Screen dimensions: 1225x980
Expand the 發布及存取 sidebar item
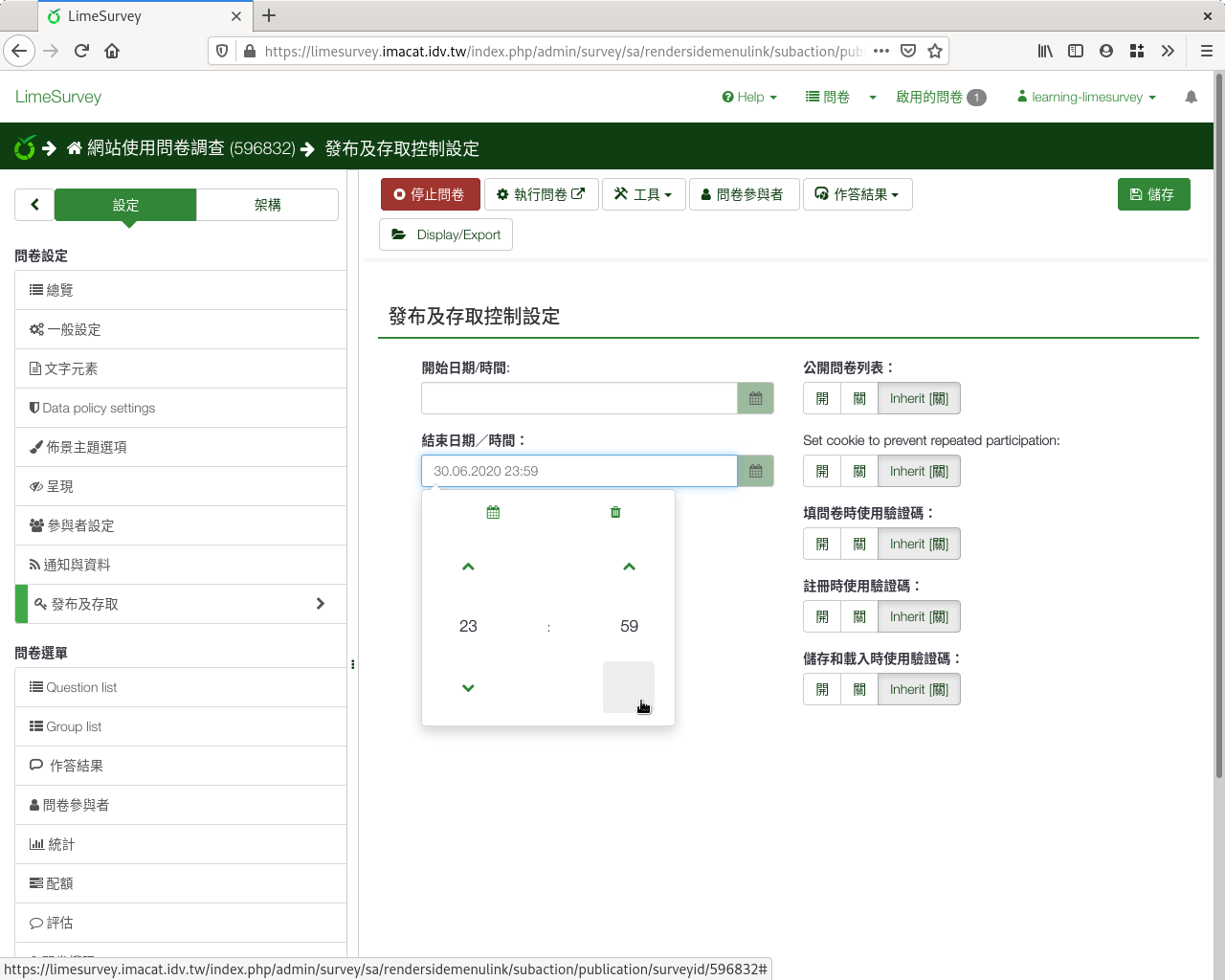(181, 604)
